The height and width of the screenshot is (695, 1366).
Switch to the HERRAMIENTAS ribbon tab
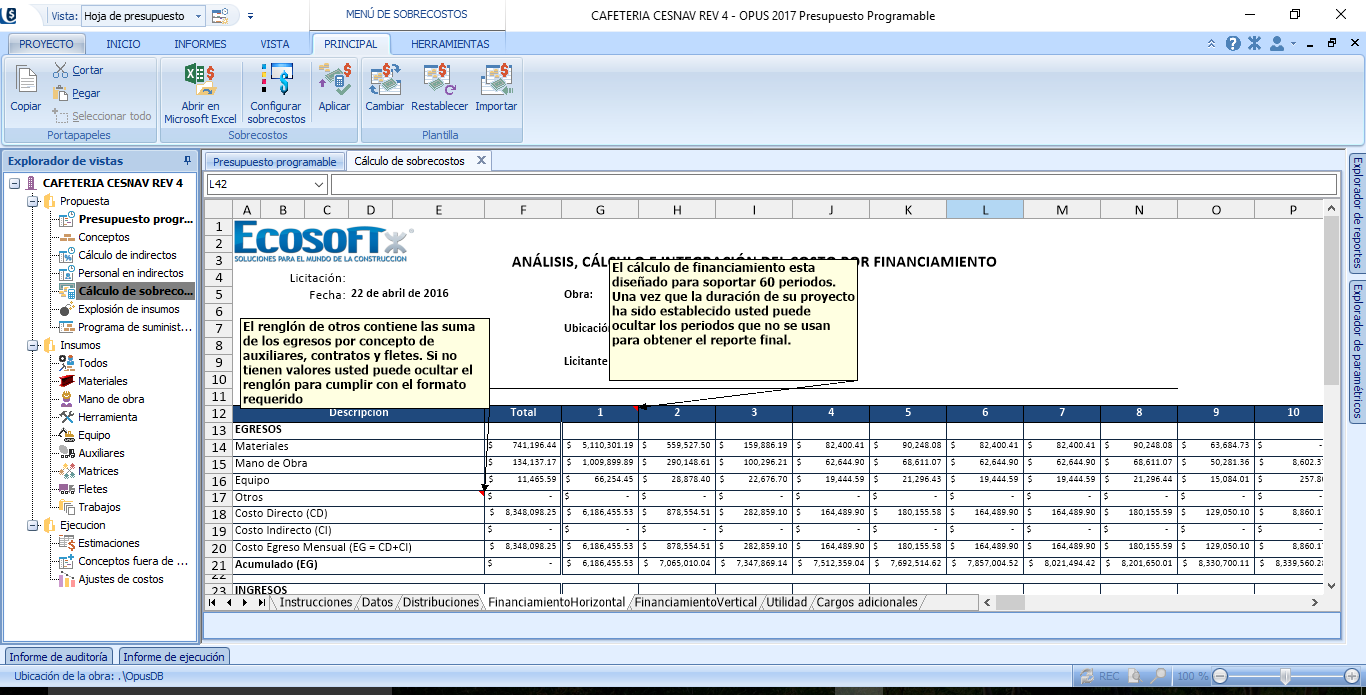[450, 44]
